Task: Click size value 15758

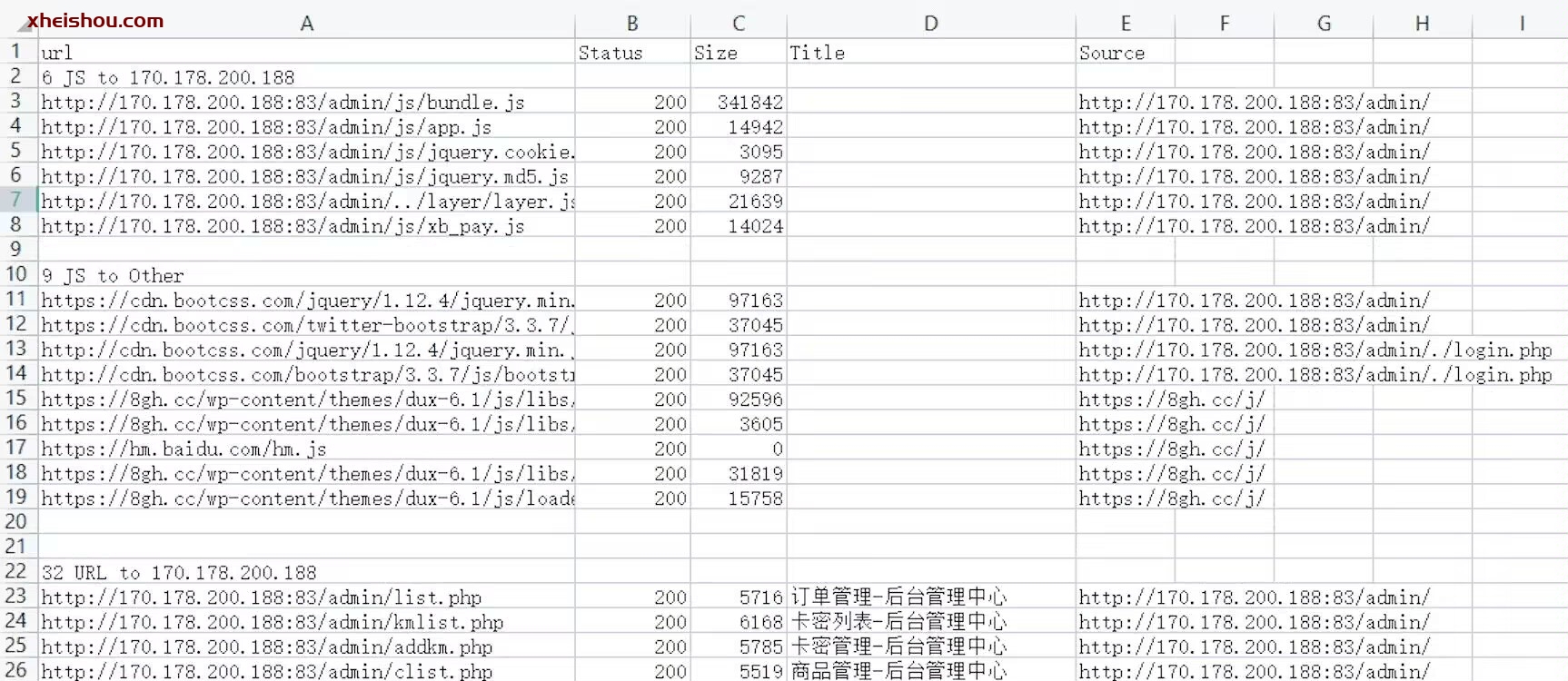Action: 739,498
